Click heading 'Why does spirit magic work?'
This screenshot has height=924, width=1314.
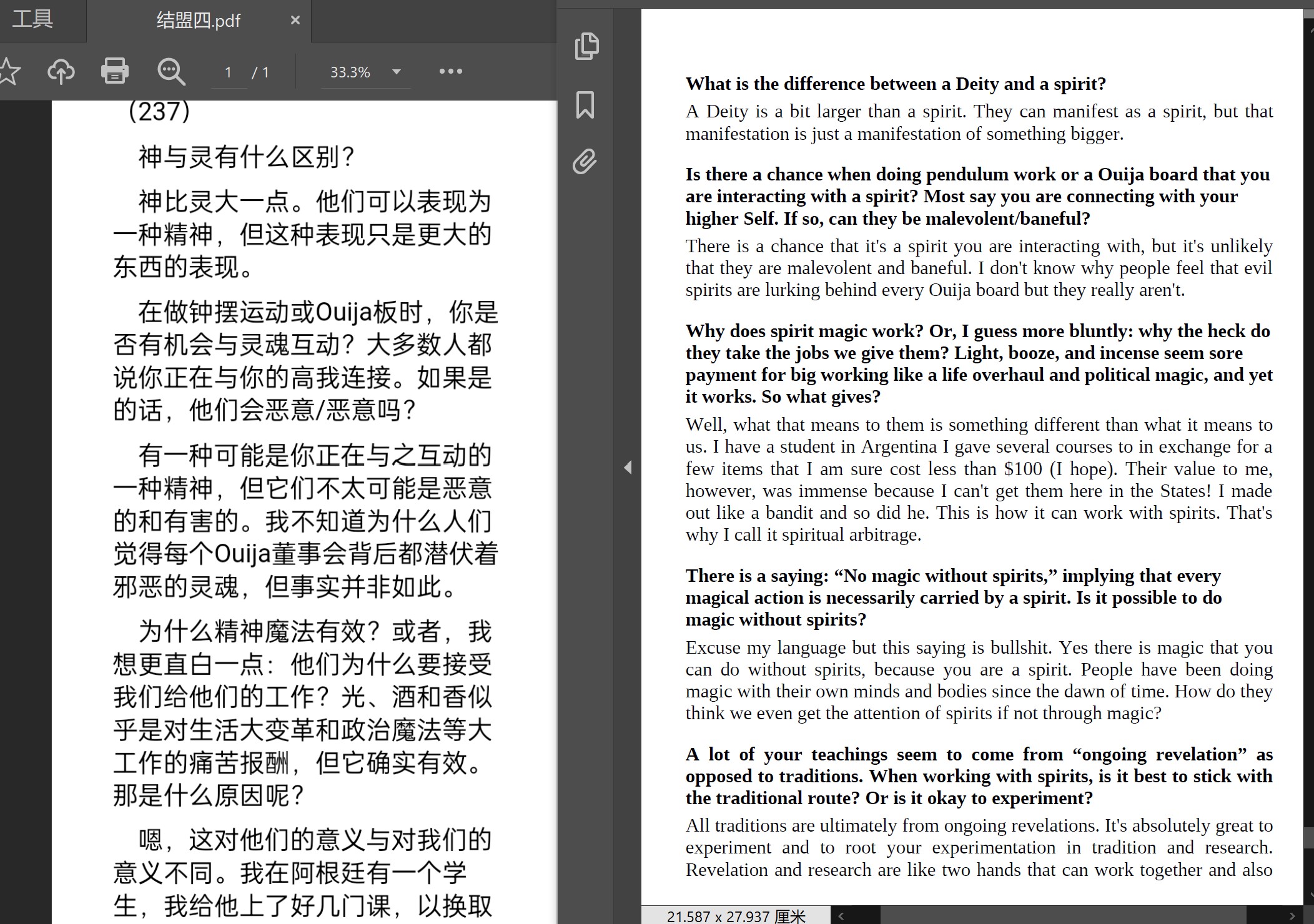(x=979, y=363)
